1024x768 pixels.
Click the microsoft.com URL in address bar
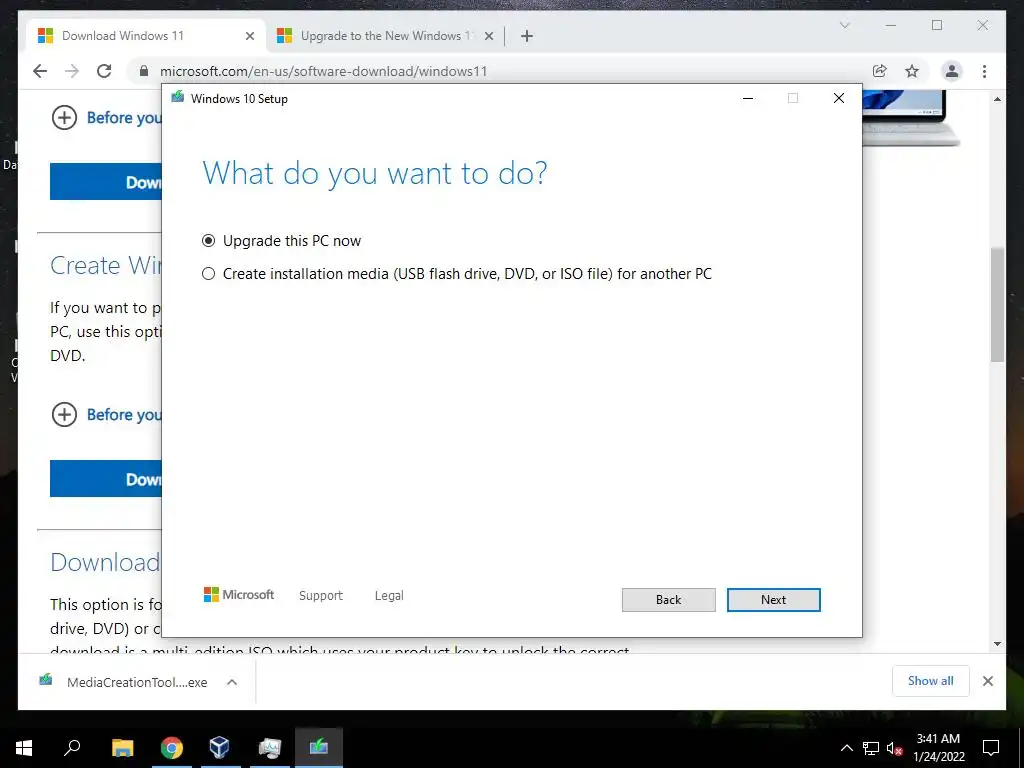click(x=323, y=71)
